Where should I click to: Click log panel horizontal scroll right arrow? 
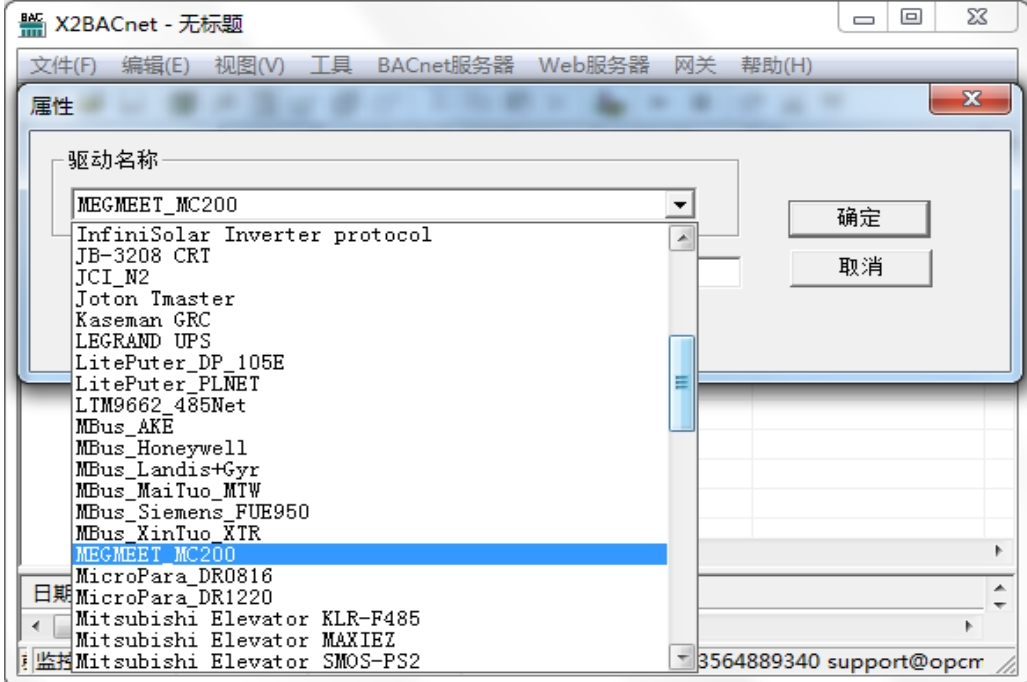(x=969, y=626)
